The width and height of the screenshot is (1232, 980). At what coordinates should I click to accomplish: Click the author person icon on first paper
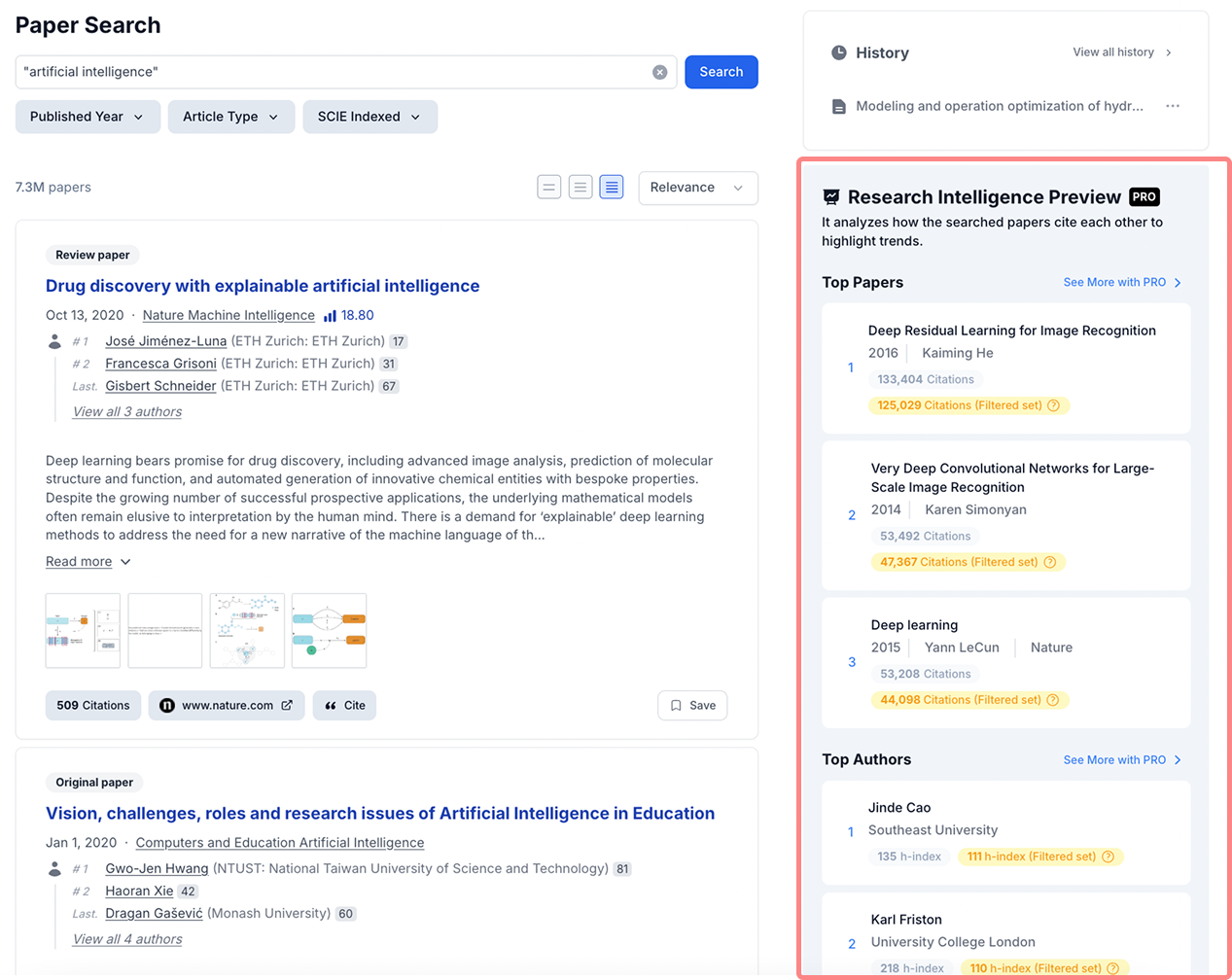click(54, 341)
